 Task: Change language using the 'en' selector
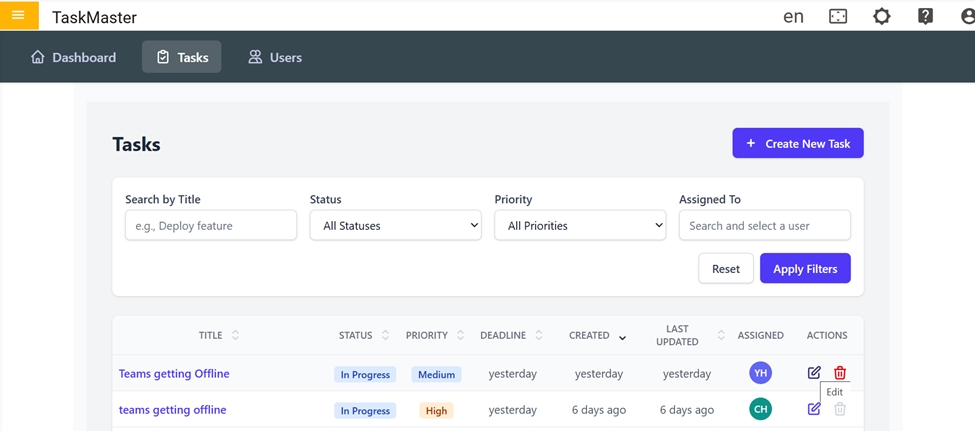pyautogui.click(x=793, y=17)
